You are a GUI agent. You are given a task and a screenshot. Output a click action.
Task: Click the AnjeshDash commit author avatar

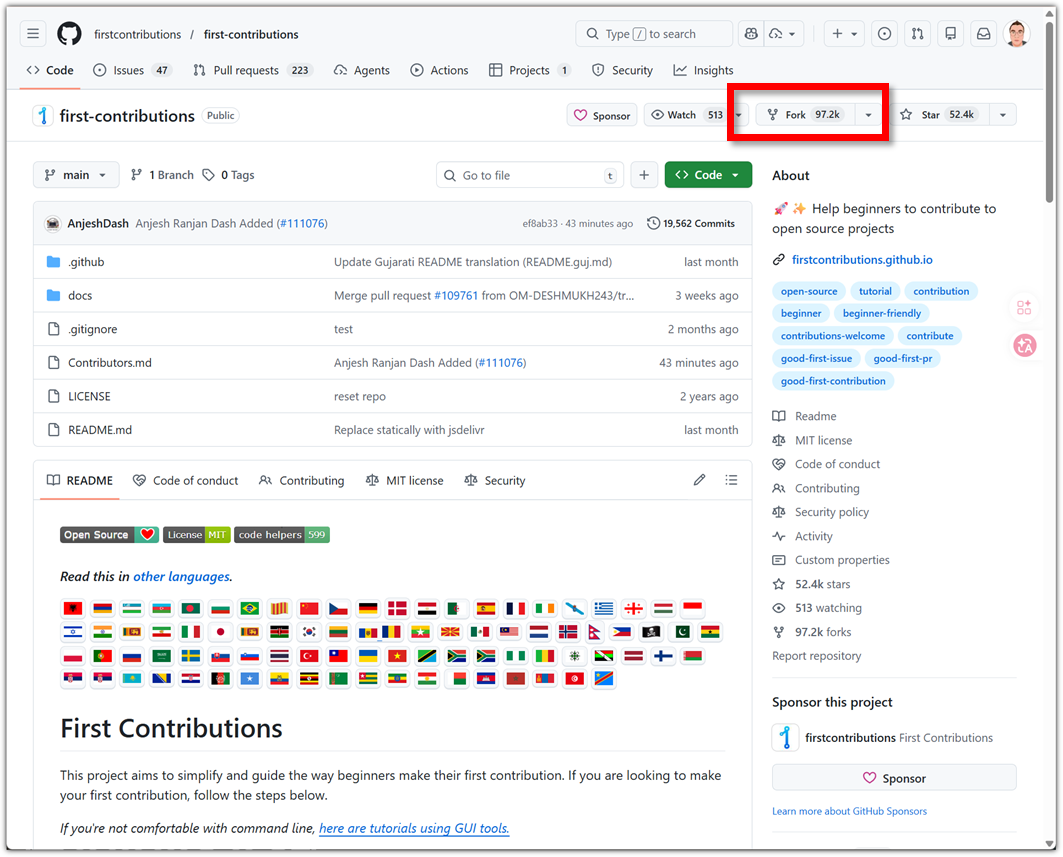click(53, 224)
